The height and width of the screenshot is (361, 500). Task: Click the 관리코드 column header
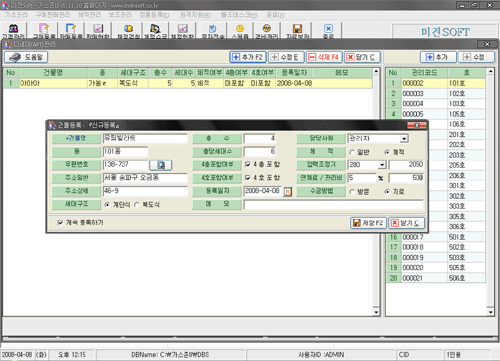(x=424, y=73)
